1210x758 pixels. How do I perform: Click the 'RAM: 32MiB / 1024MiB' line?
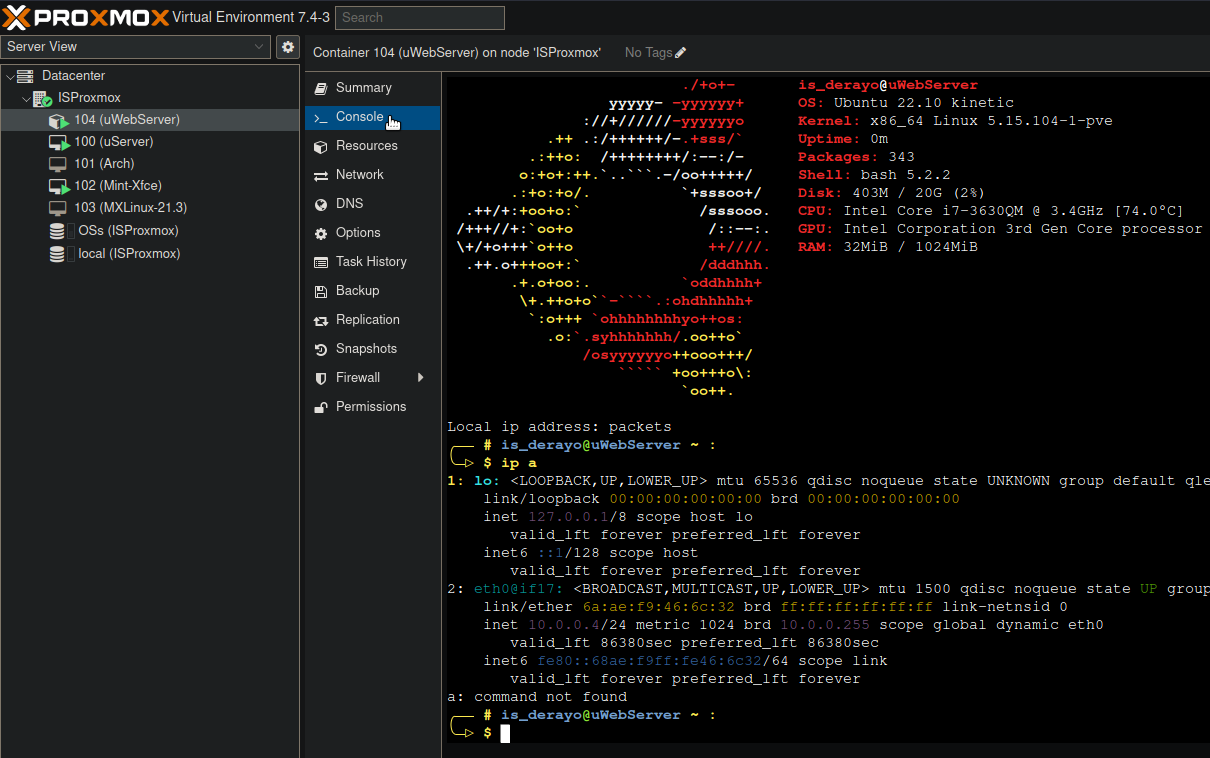[888, 247]
